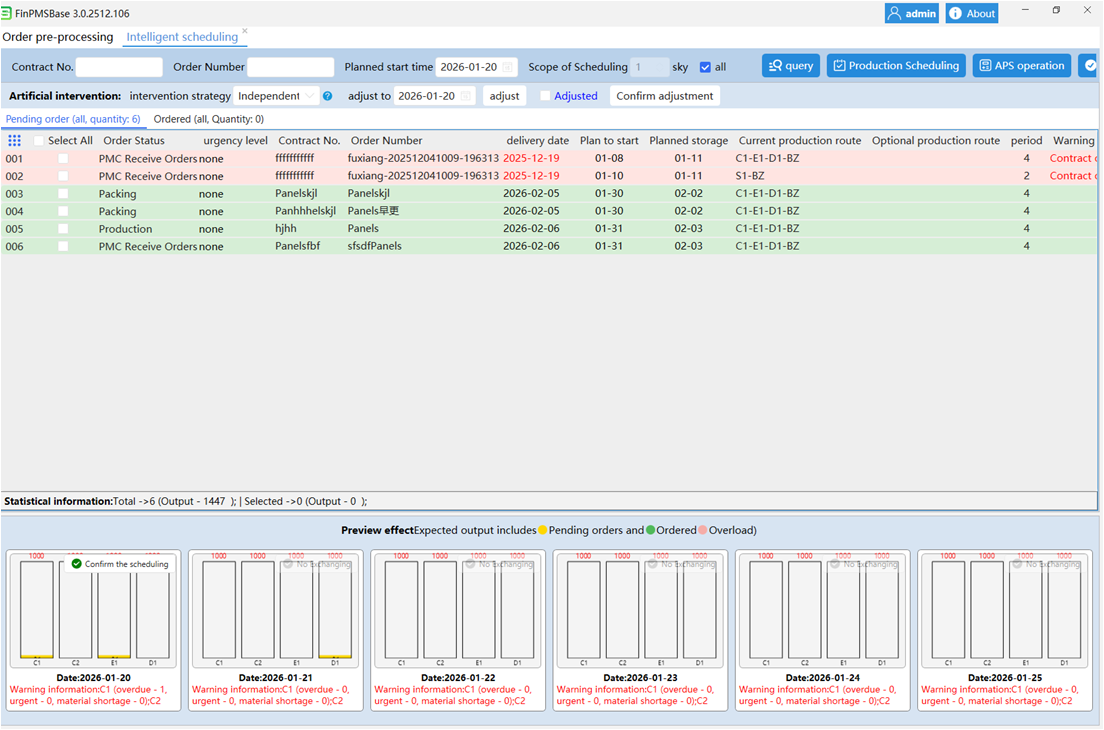Screen dimensions: 1104x730
Task: Open the Ordered (all, Quantity: 0) tab
Action: pos(208,119)
